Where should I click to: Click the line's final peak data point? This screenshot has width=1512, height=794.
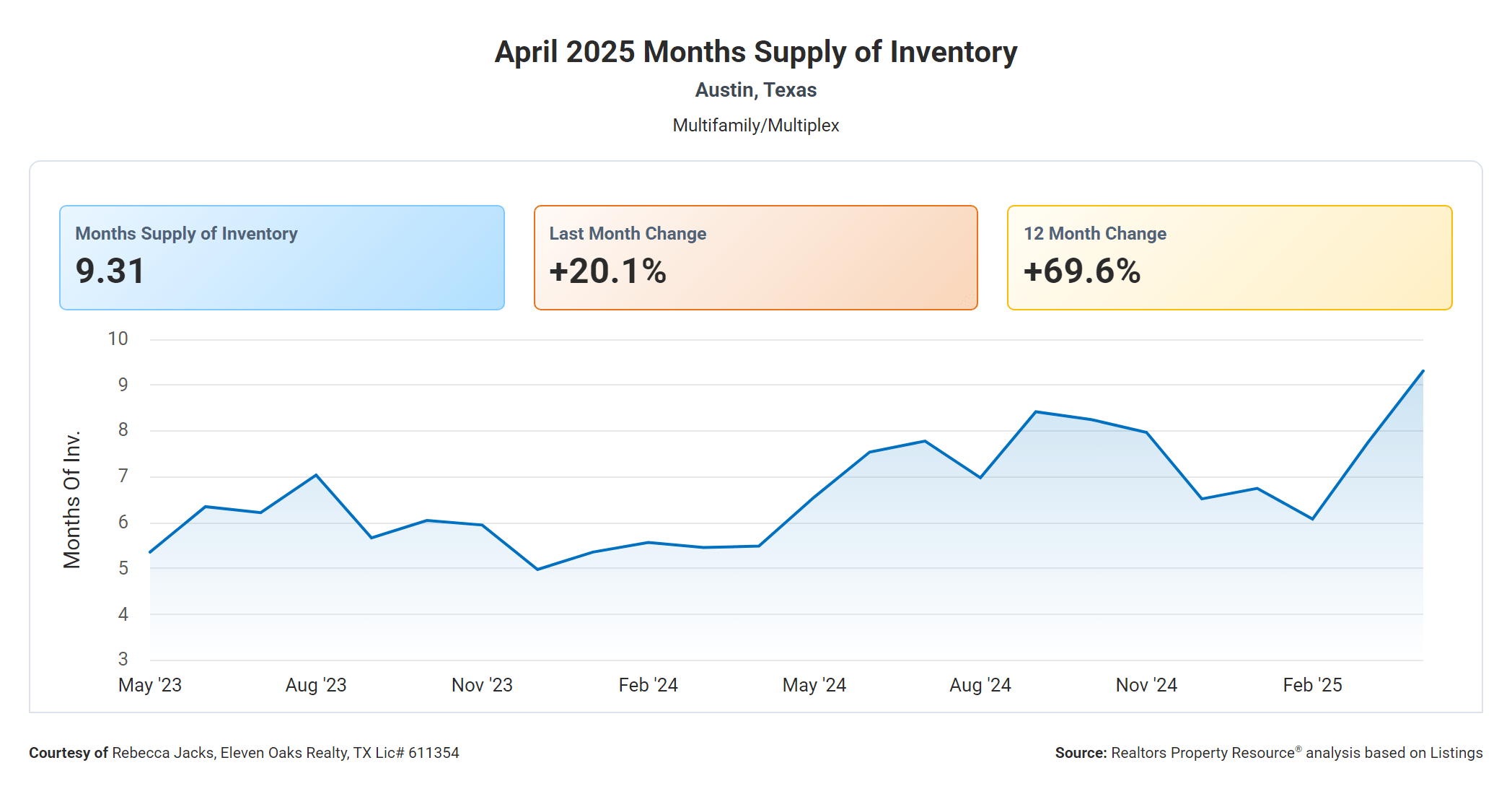point(1423,371)
